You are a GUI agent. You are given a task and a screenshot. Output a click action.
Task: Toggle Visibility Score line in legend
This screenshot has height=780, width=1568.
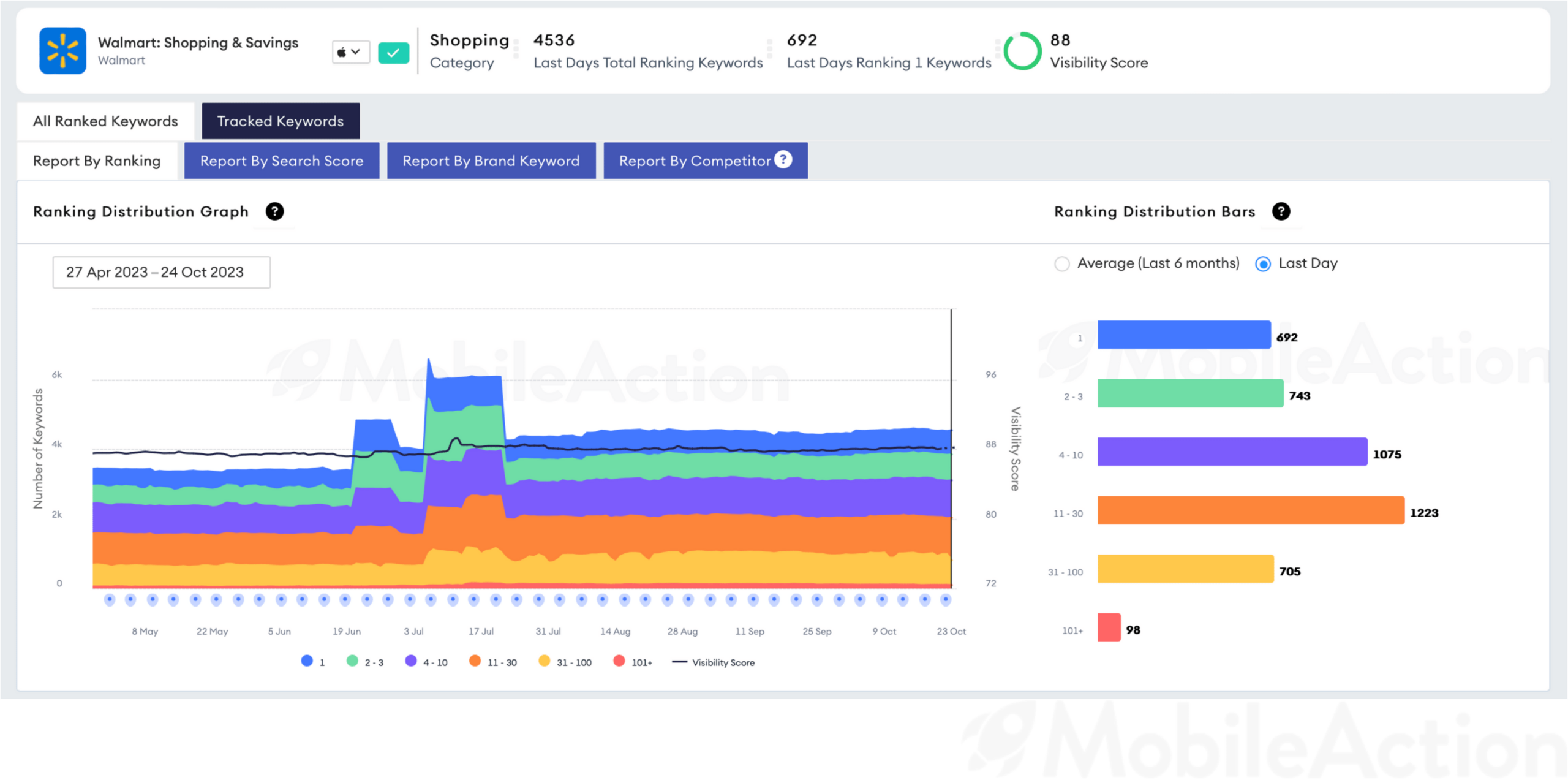click(x=714, y=662)
